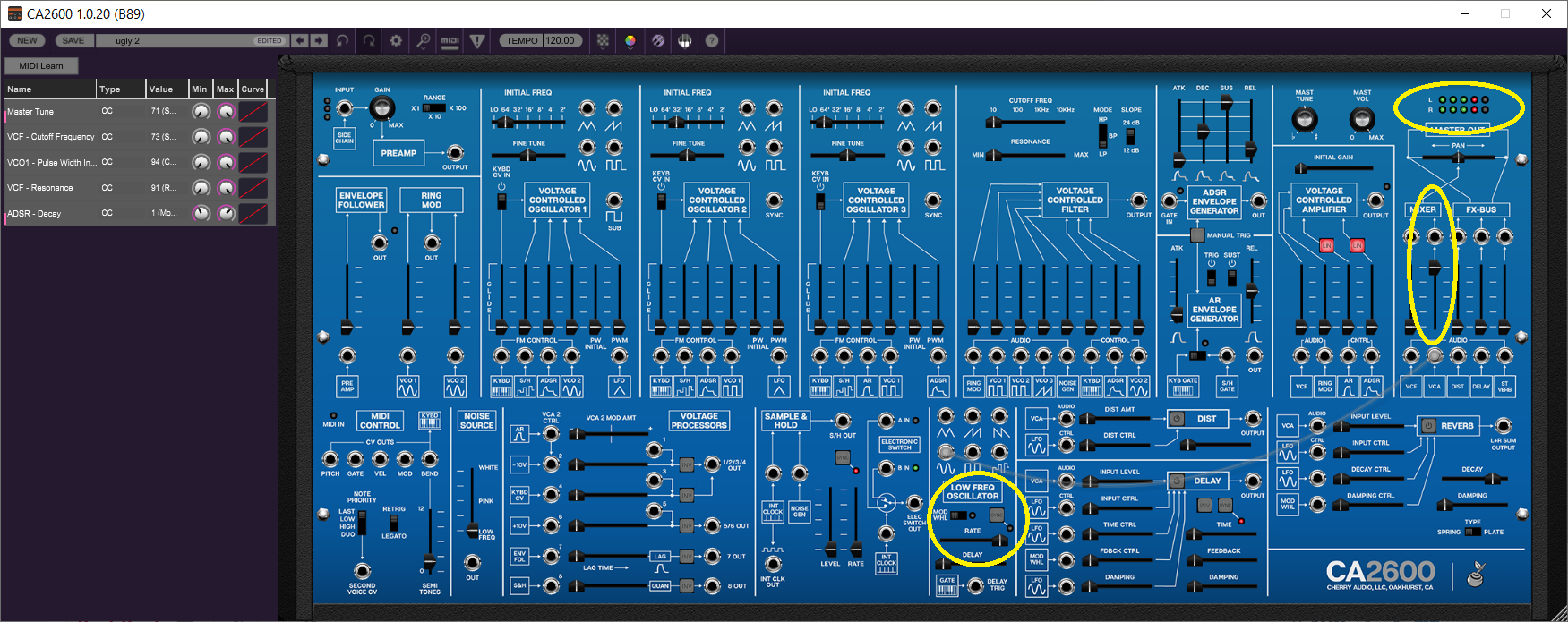Click the preamp GAIN knob

click(x=381, y=108)
